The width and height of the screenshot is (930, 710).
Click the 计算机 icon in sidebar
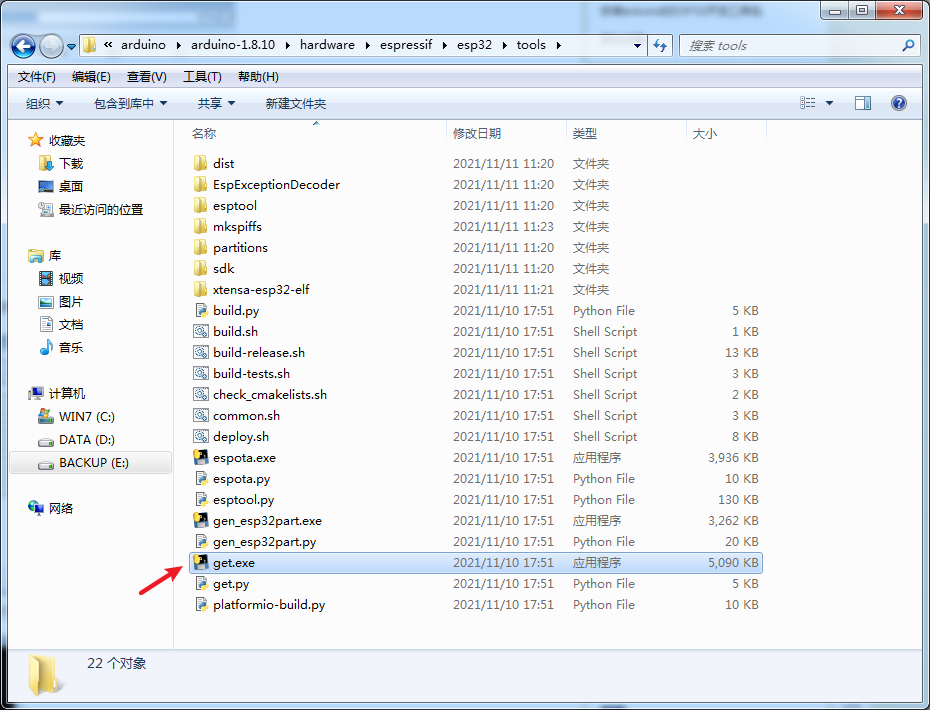pyautogui.click(x=35, y=393)
